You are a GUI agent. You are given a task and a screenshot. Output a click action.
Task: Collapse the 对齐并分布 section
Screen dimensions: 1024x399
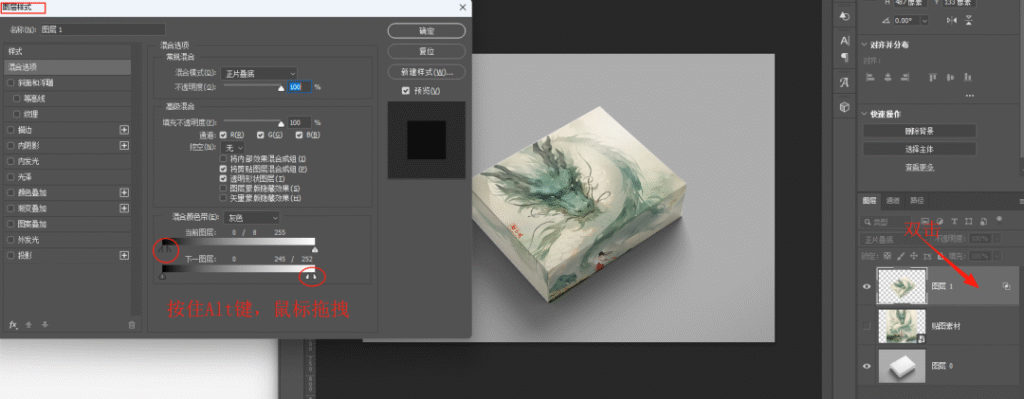pyautogui.click(x=865, y=45)
